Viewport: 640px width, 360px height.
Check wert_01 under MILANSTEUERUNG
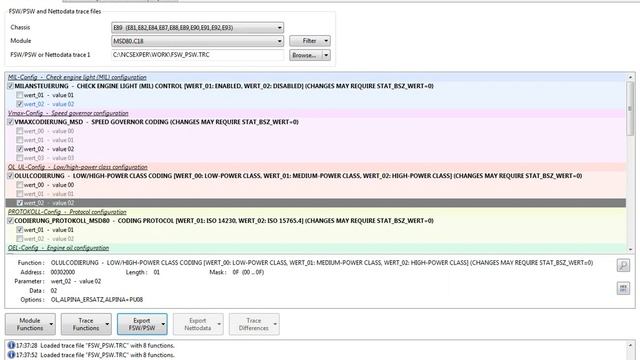point(20,95)
